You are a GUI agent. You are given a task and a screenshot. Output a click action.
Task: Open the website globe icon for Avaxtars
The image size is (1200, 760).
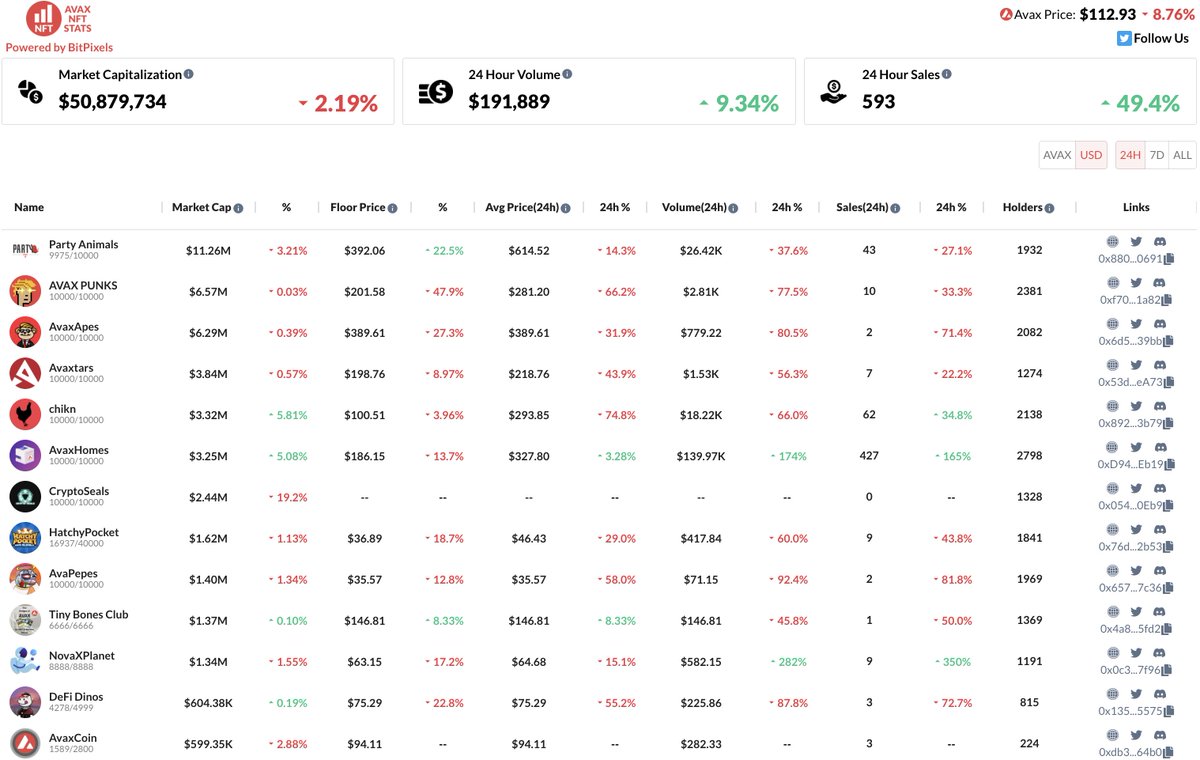point(1112,365)
